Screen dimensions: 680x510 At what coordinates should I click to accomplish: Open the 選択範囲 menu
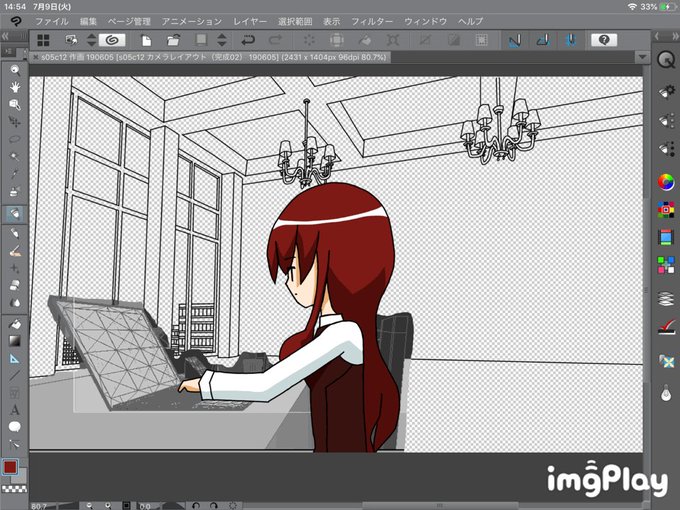295,21
